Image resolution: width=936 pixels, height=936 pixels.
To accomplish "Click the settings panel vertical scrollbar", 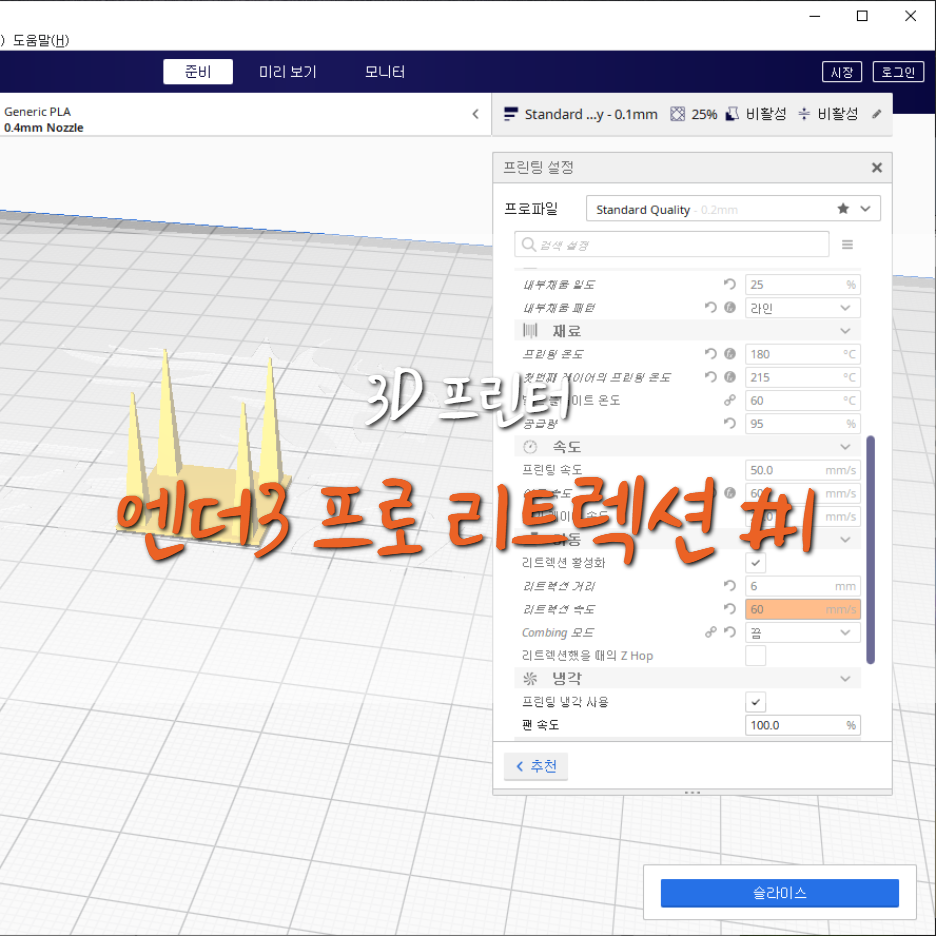I will 870,550.
